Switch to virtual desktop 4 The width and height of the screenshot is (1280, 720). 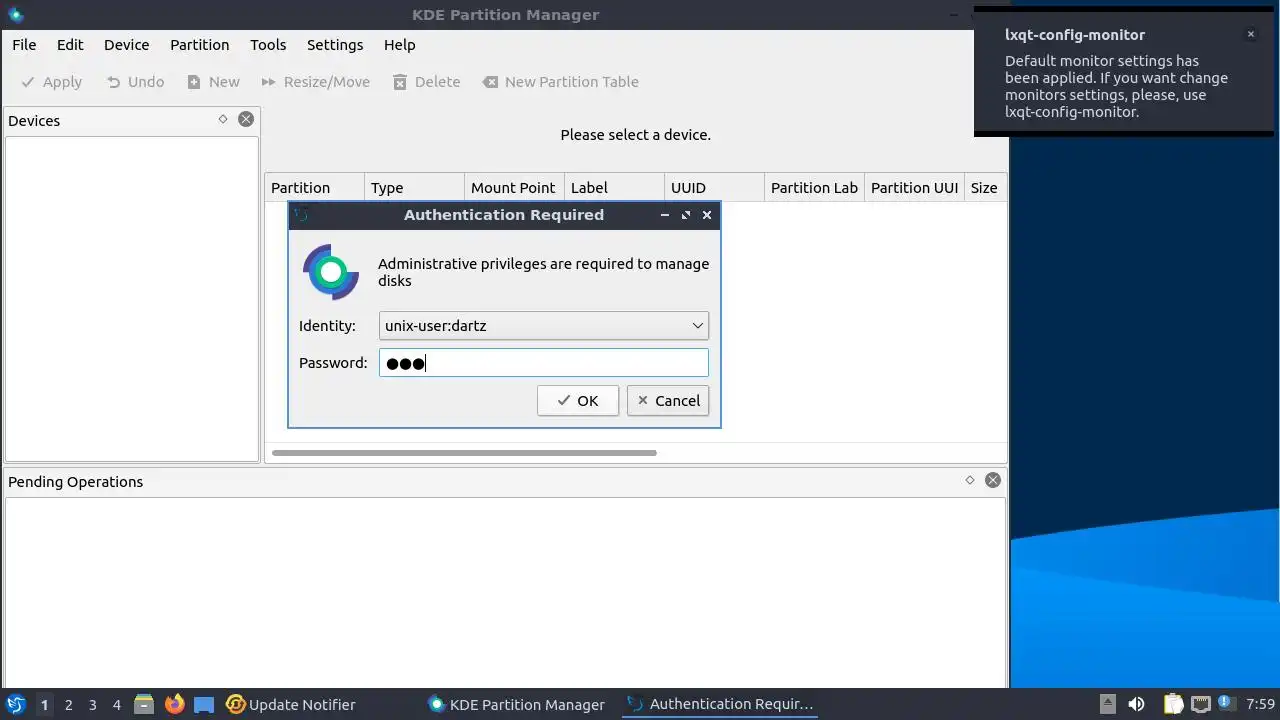[117, 705]
